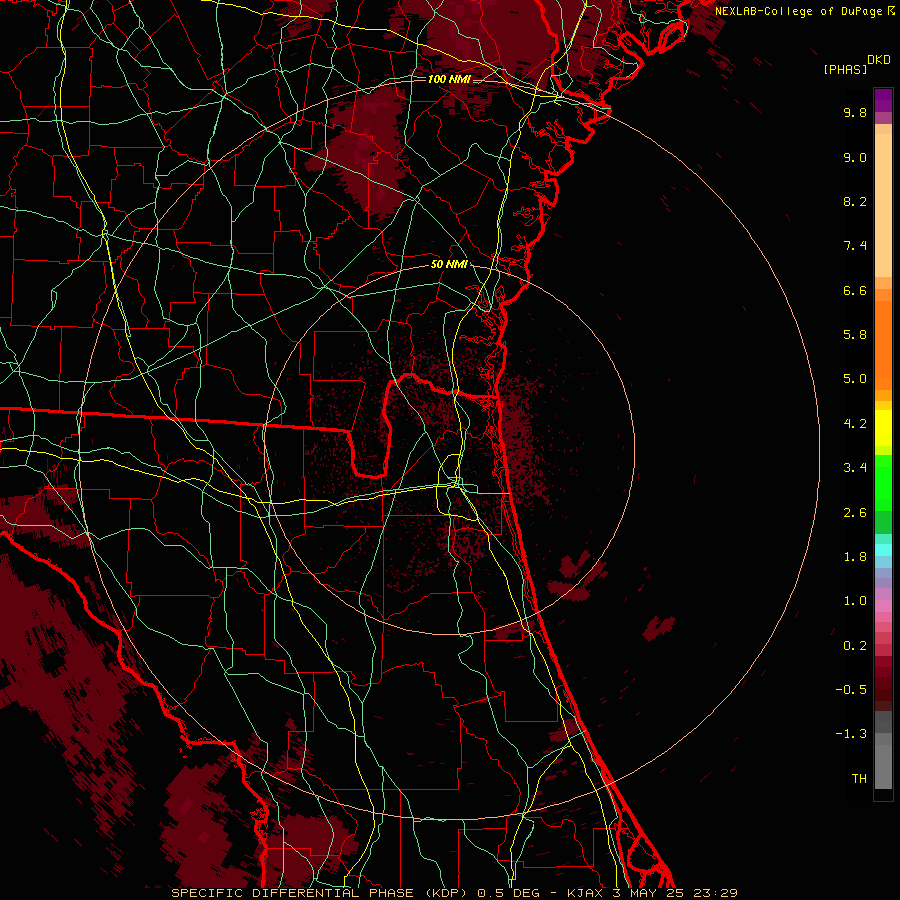Screen dimensions: 900x900
Task: Click the -1.3 value on color scale
Action: point(851,734)
